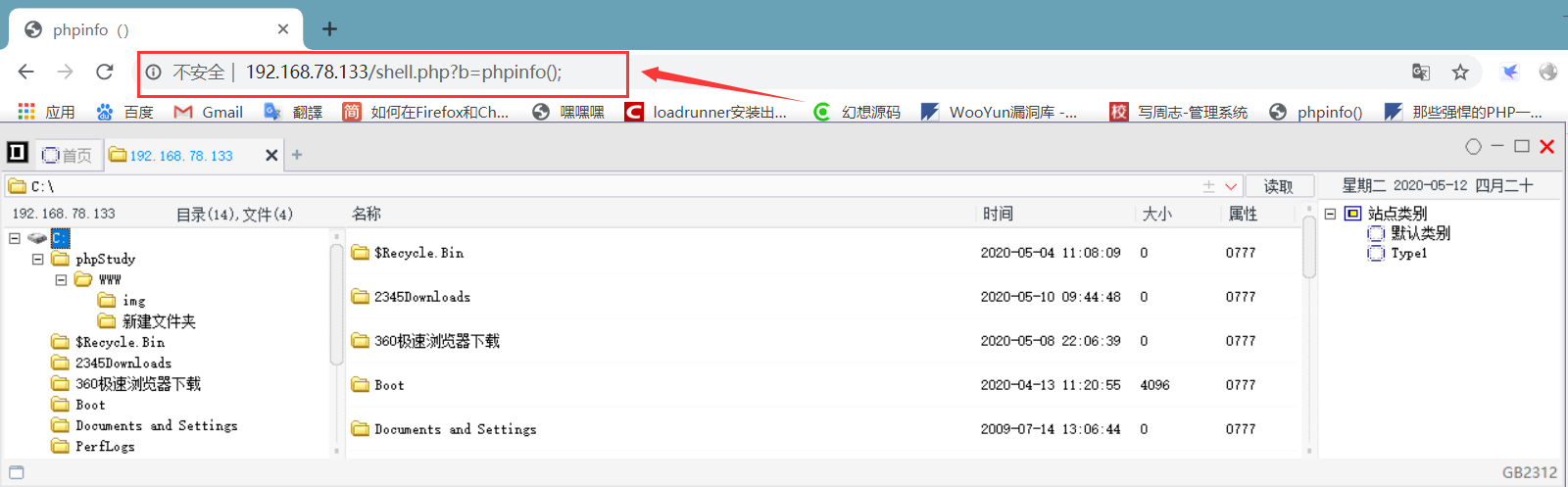Viewport: 1568px width, 487px height.
Task: Click the ± icon beside the path dropdown
Action: click(x=1208, y=186)
